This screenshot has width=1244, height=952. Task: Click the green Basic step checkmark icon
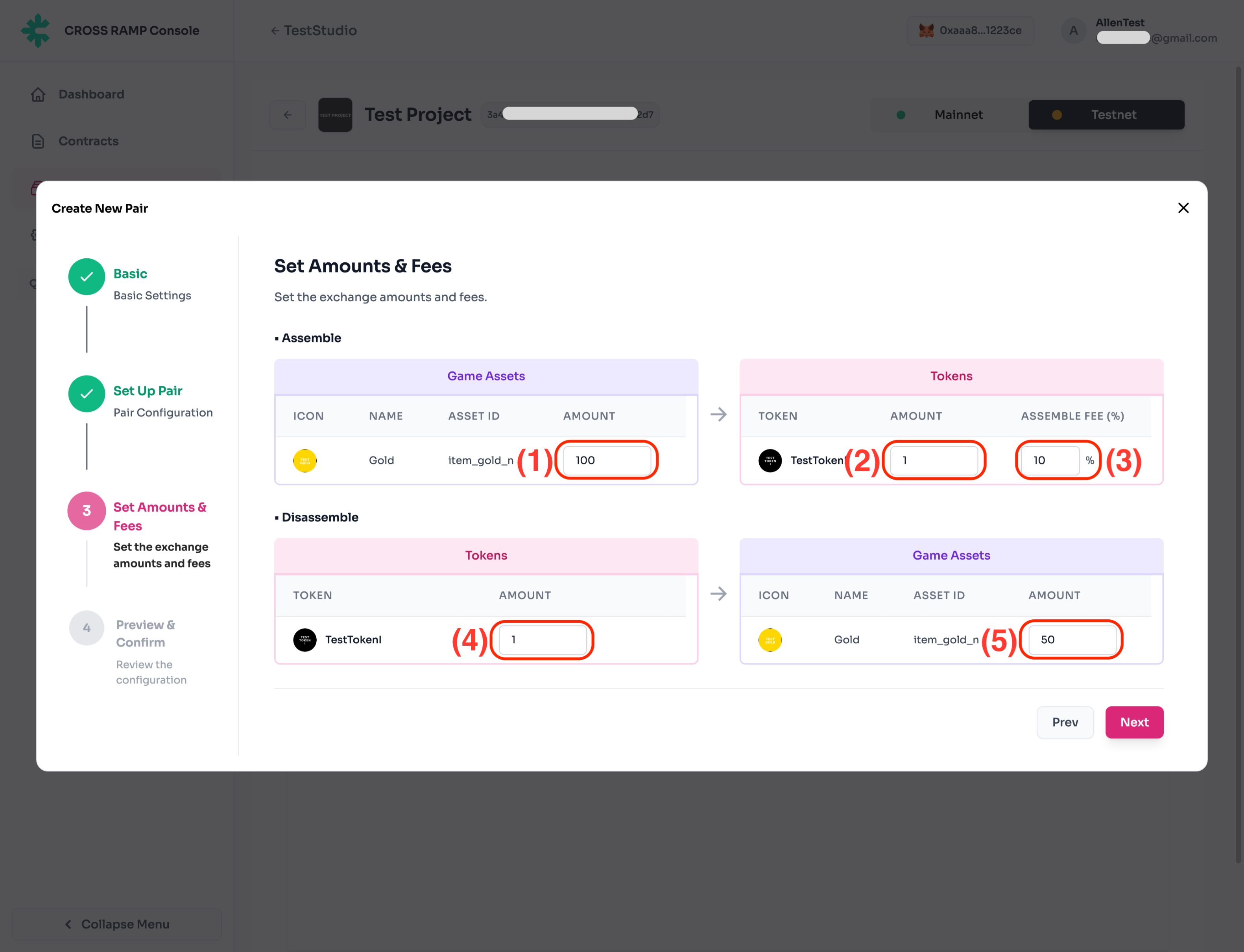pyautogui.click(x=87, y=276)
